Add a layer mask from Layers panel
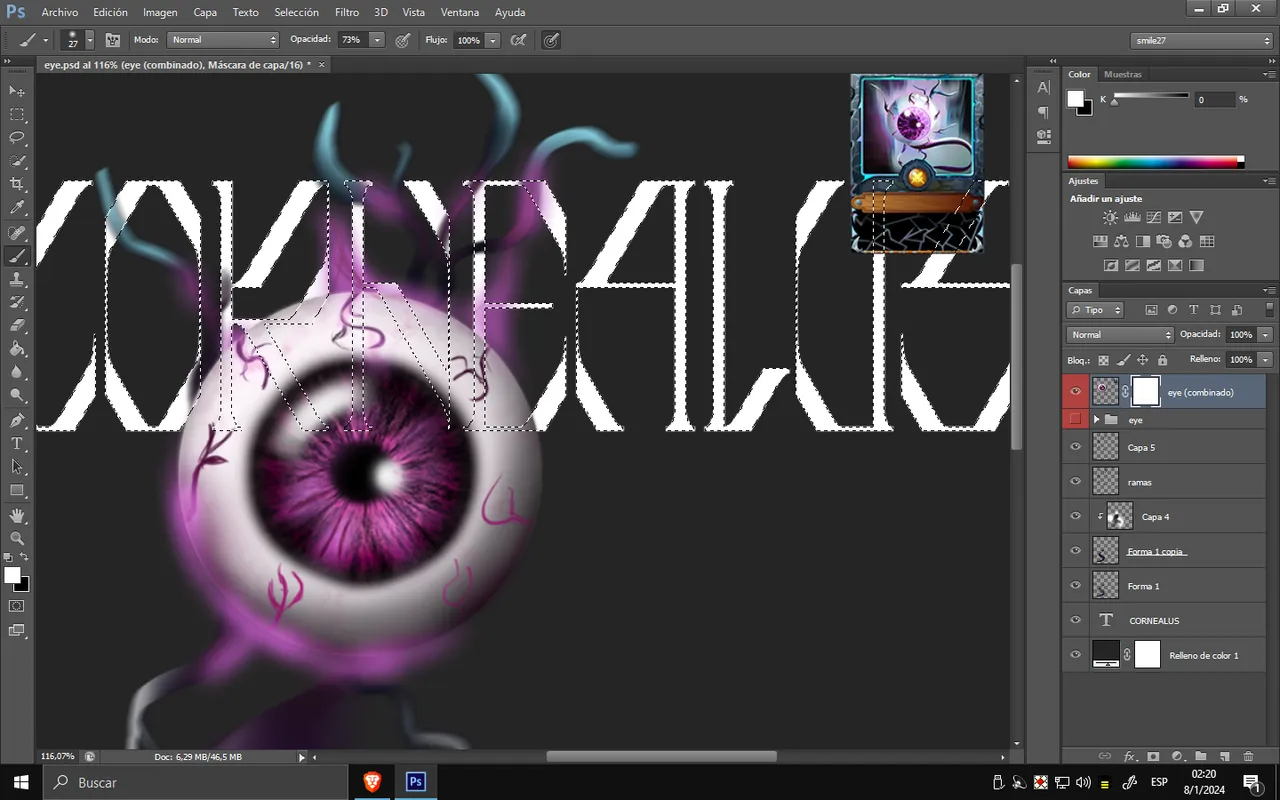 click(x=1153, y=757)
